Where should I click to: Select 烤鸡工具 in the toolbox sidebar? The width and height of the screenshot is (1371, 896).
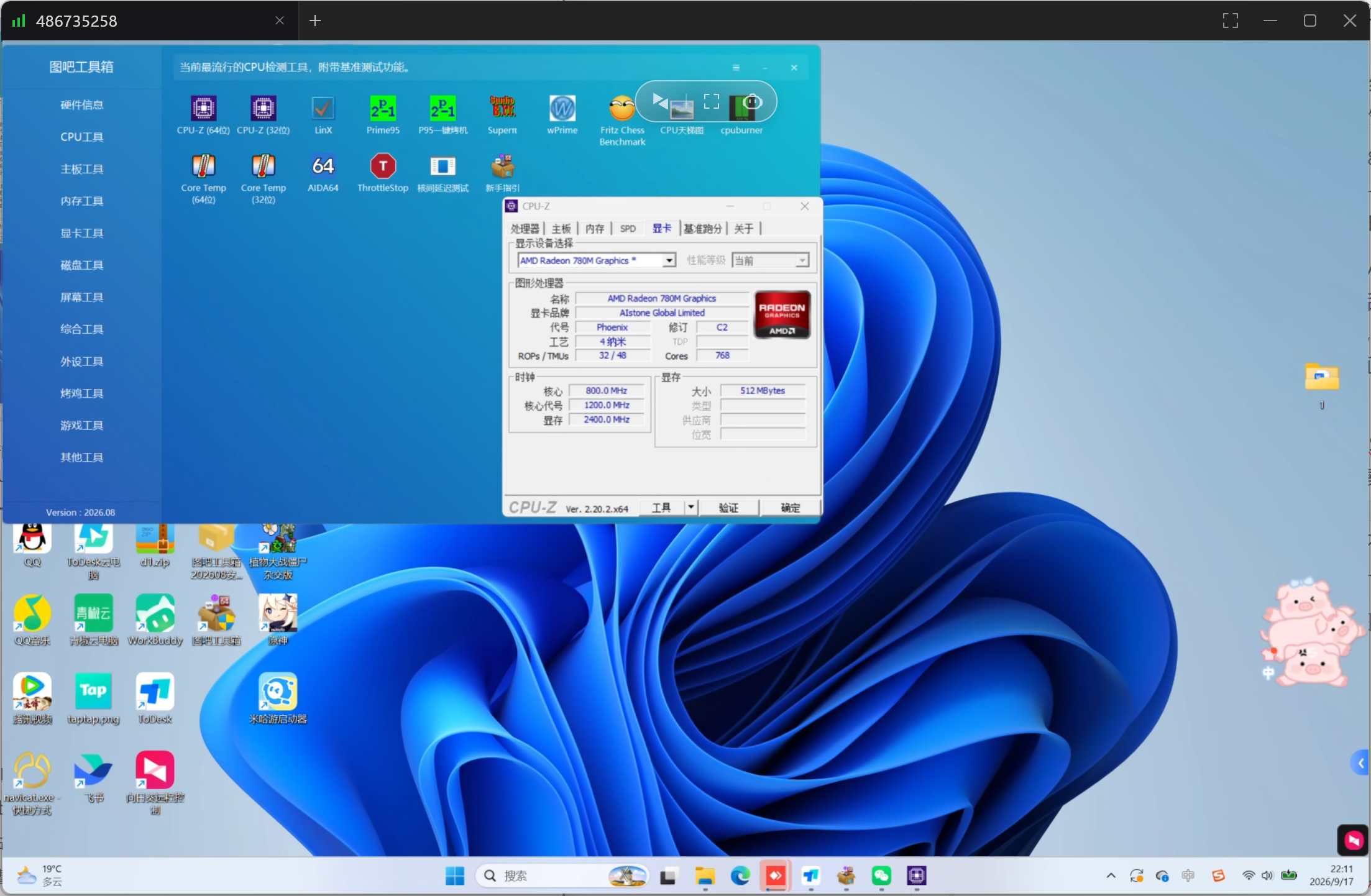pyautogui.click(x=82, y=393)
